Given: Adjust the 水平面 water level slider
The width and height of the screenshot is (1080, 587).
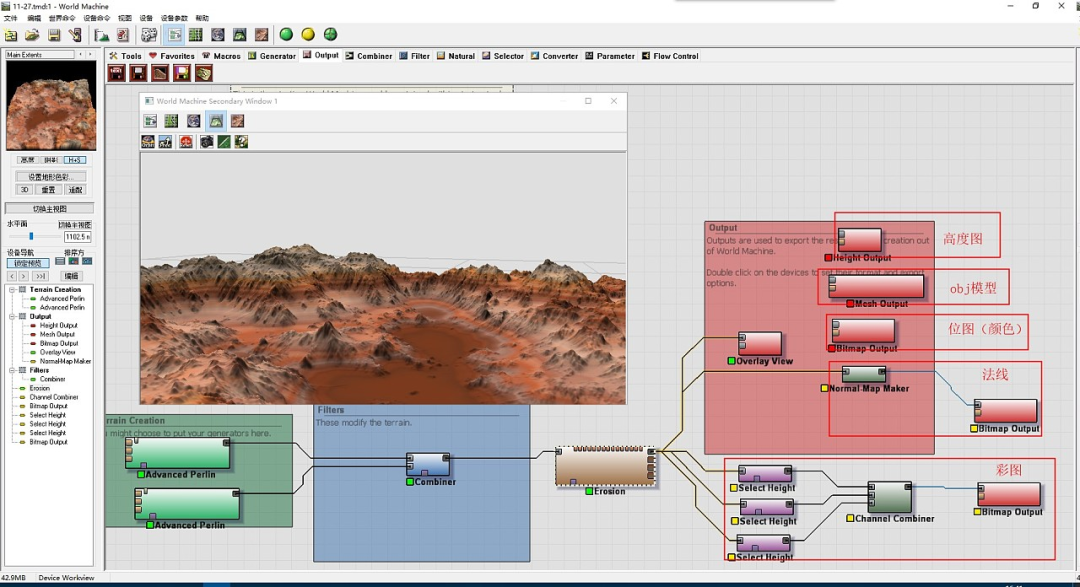Looking at the screenshot, I should point(31,236).
